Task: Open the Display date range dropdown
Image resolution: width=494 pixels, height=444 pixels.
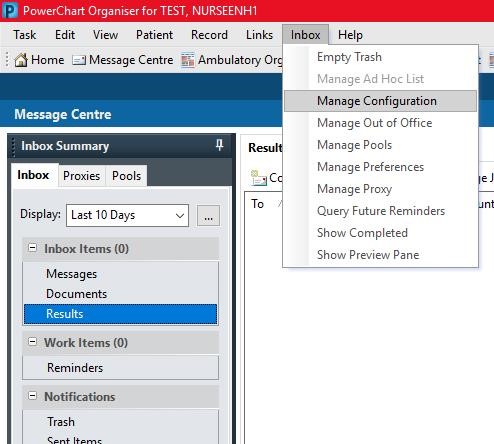Action: (127, 215)
